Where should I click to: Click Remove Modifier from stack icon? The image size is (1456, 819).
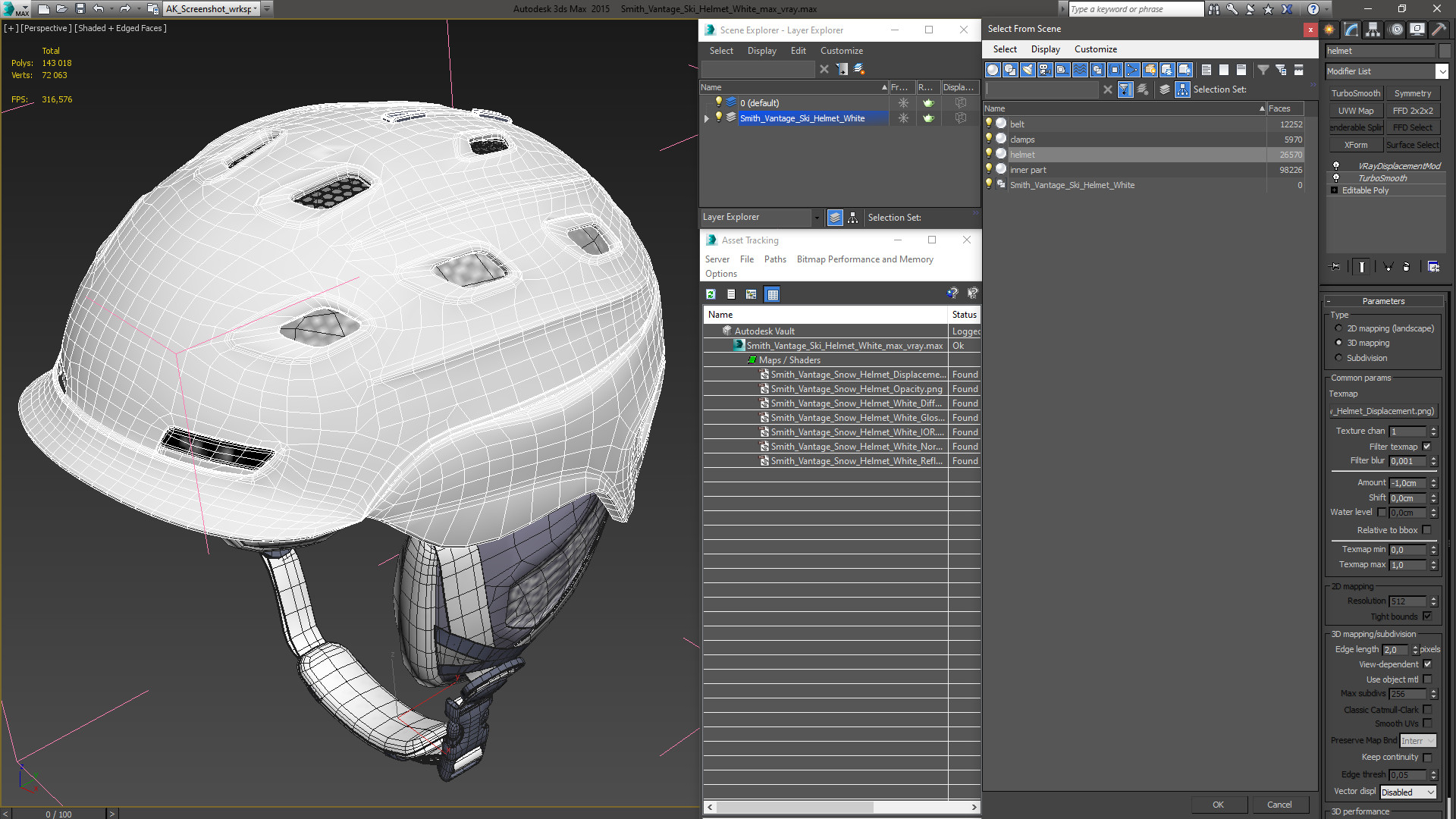[1406, 266]
